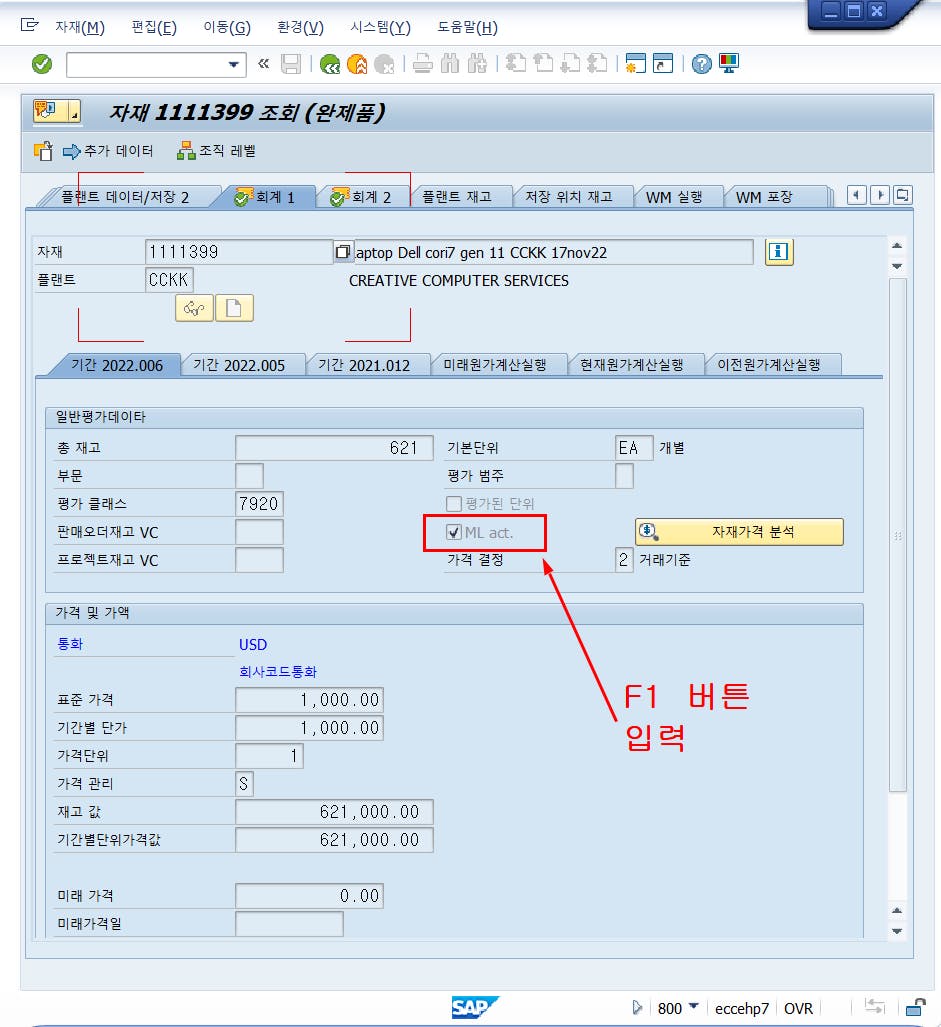Open the 자재(M) menu
Image resolution: width=941 pixels, height=1027 pixels.
tap(80, 28)
